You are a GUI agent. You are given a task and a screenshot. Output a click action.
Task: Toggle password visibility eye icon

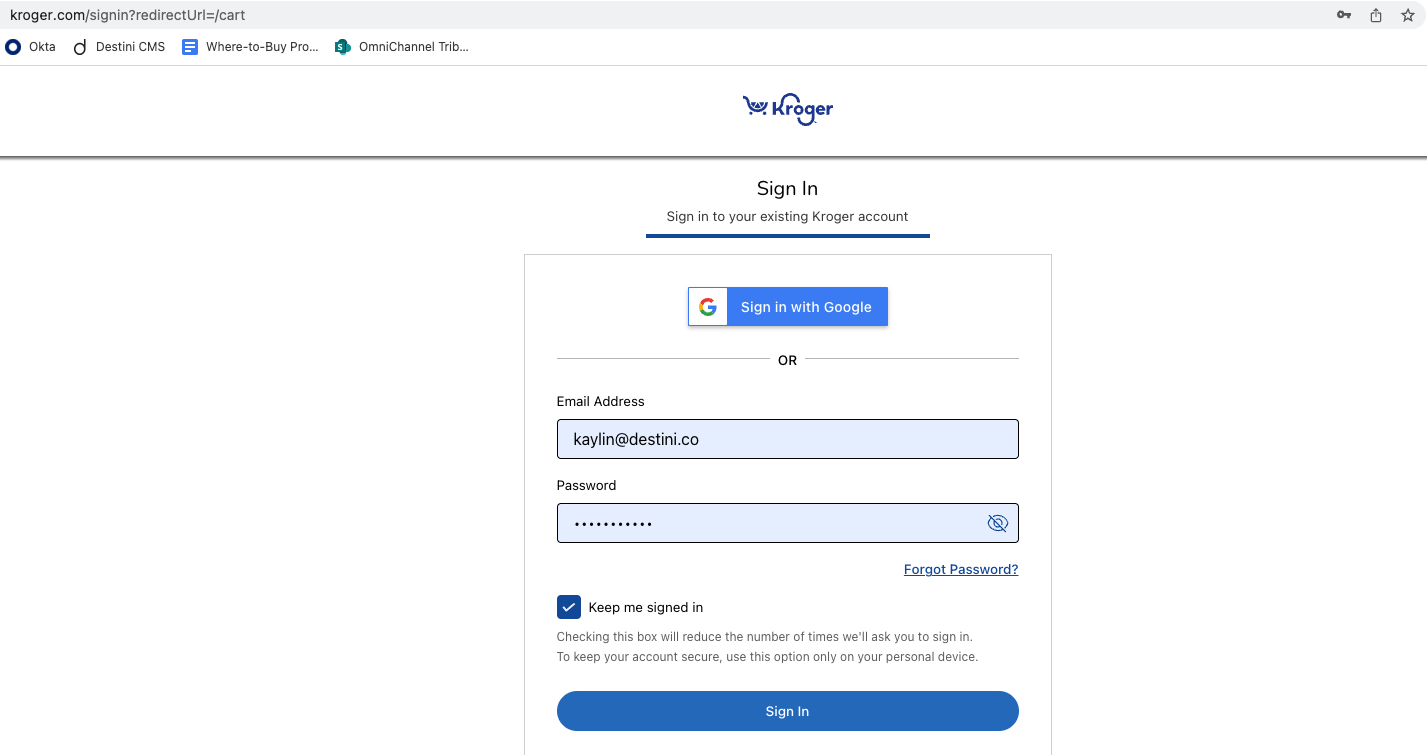(997, 523)
